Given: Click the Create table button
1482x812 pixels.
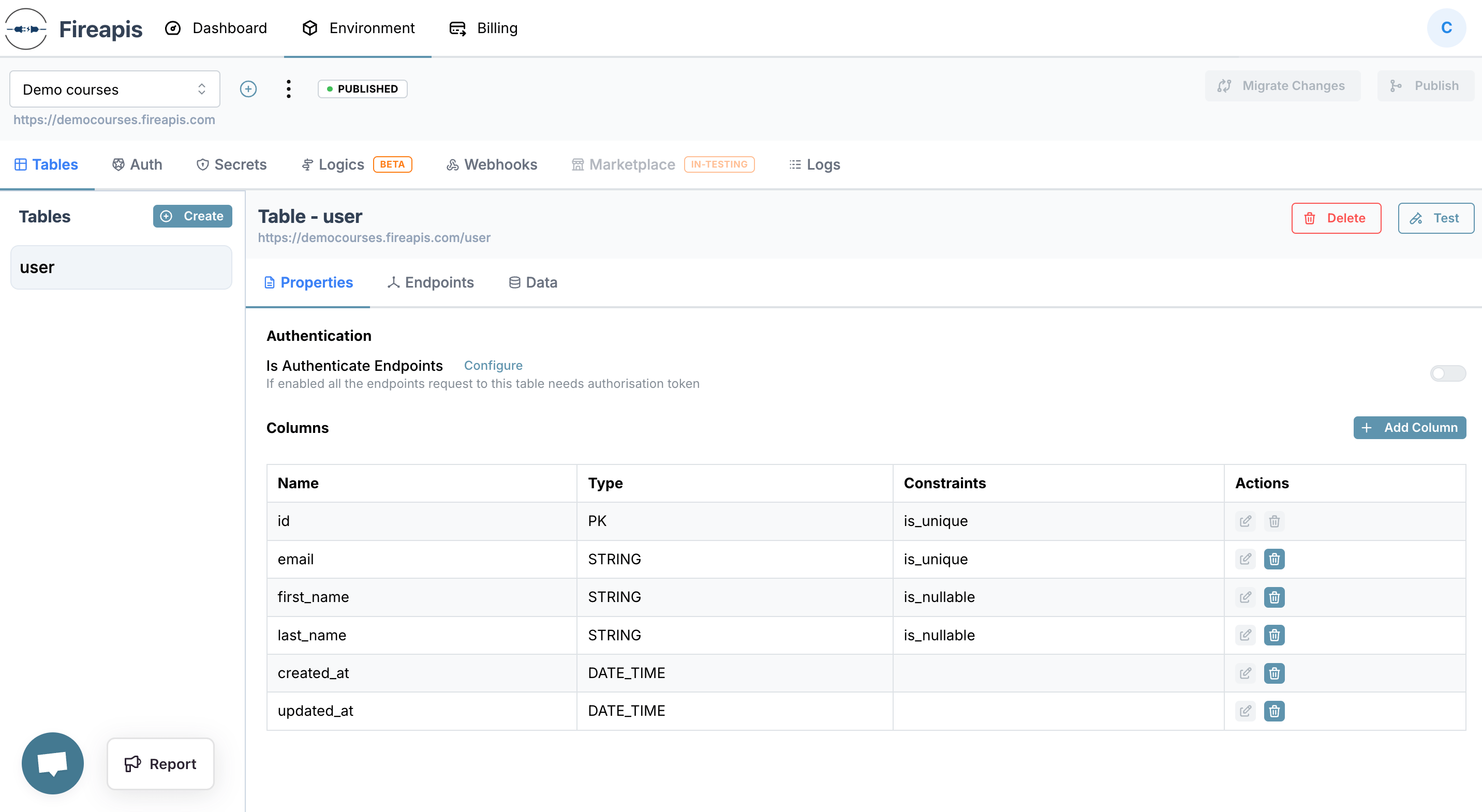Looking at the screenshot, I should pos(192,216).
